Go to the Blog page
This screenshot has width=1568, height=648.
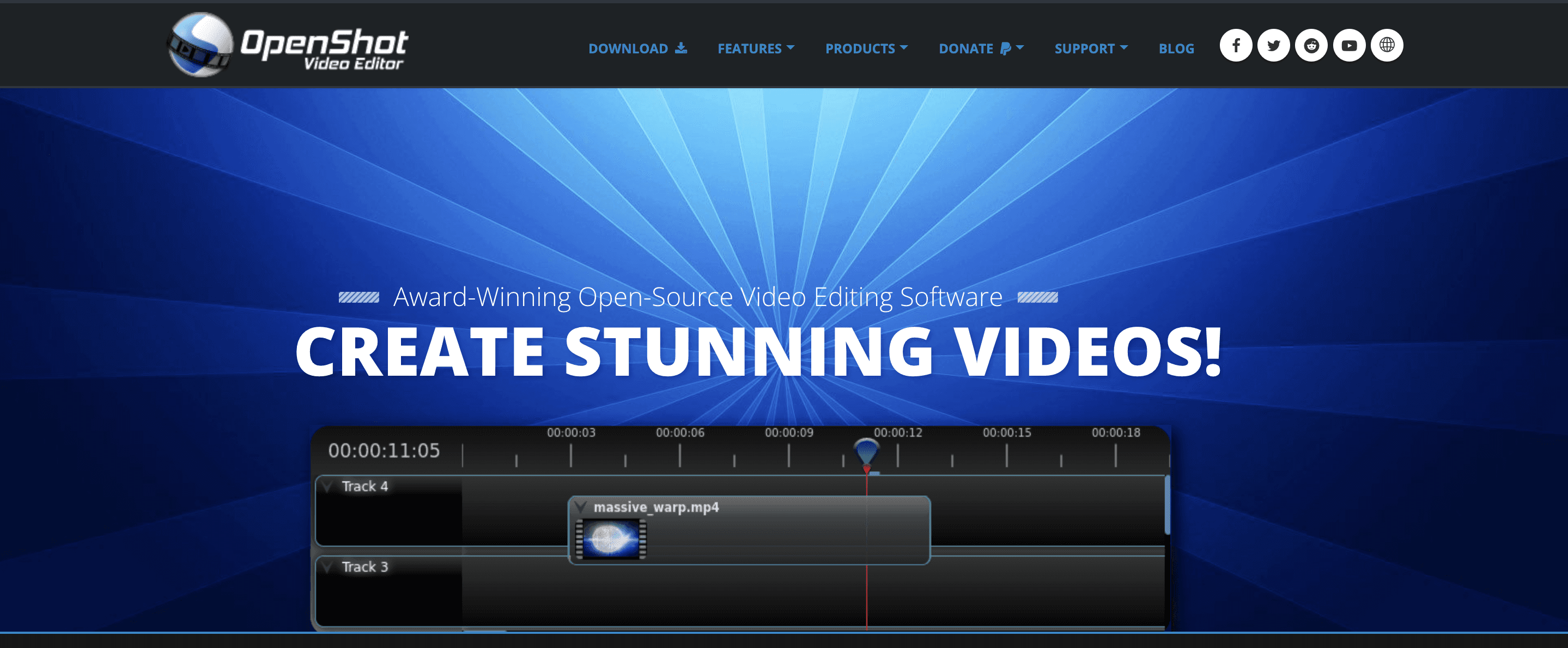point(1176,48)
